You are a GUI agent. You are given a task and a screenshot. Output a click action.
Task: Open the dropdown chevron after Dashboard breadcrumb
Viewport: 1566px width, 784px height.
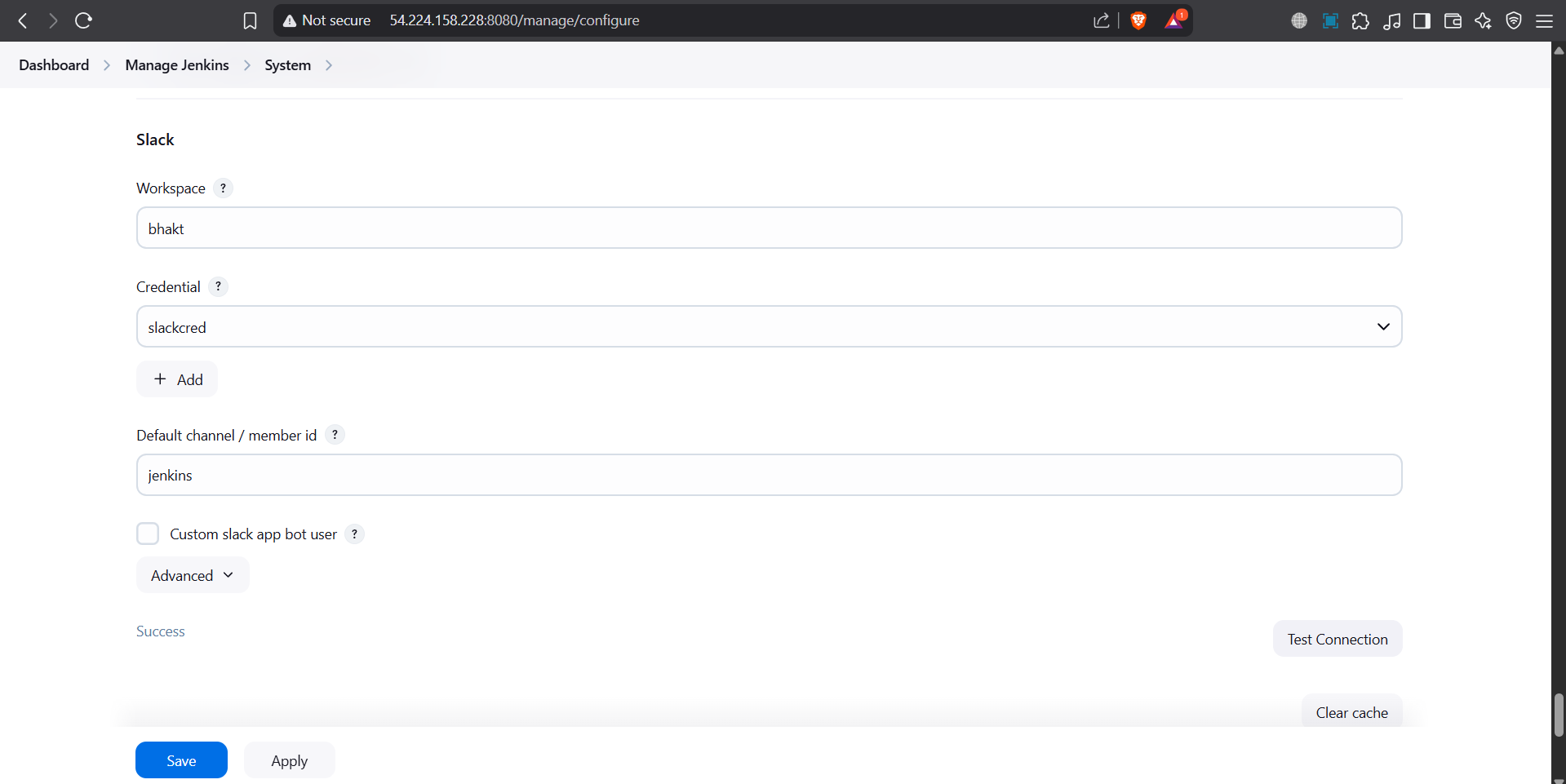pos(107,65)
